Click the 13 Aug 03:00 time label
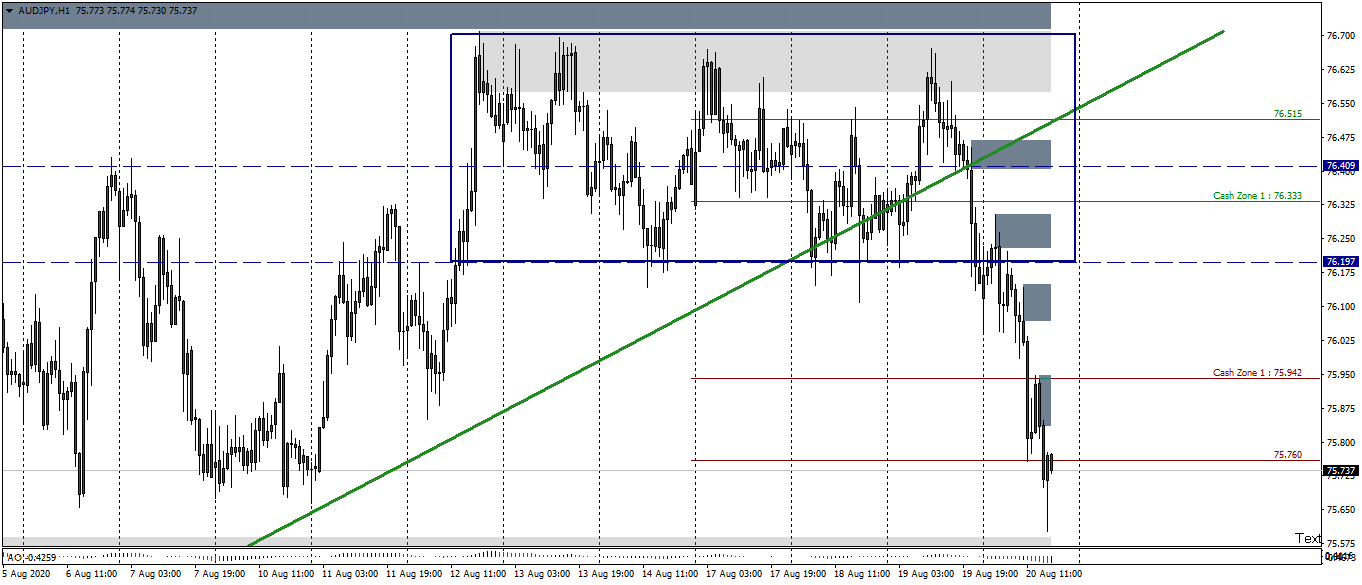This screenshot has height=585, width=1362. (543, 575)
